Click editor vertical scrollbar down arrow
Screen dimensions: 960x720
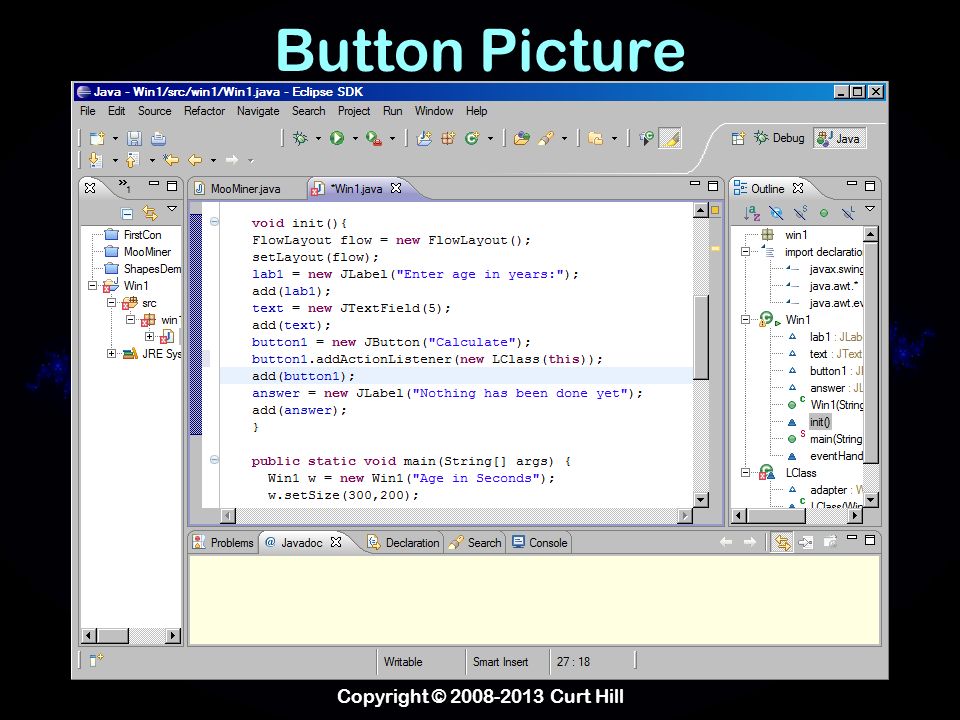(x=701, y=500)
